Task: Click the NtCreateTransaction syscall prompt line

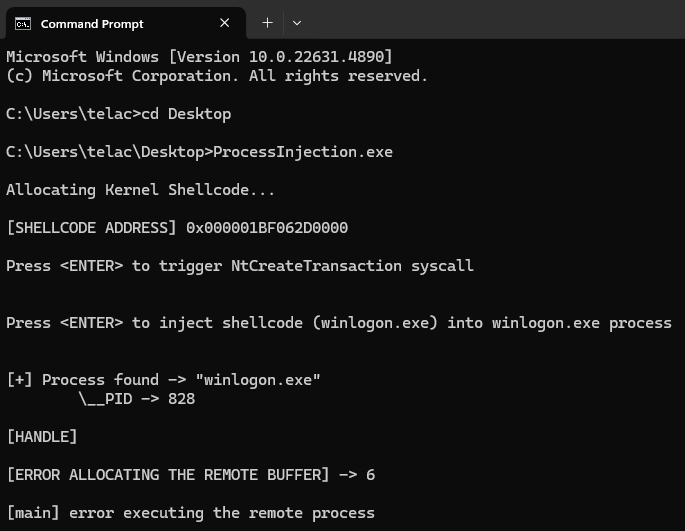Action: [240, 266]
